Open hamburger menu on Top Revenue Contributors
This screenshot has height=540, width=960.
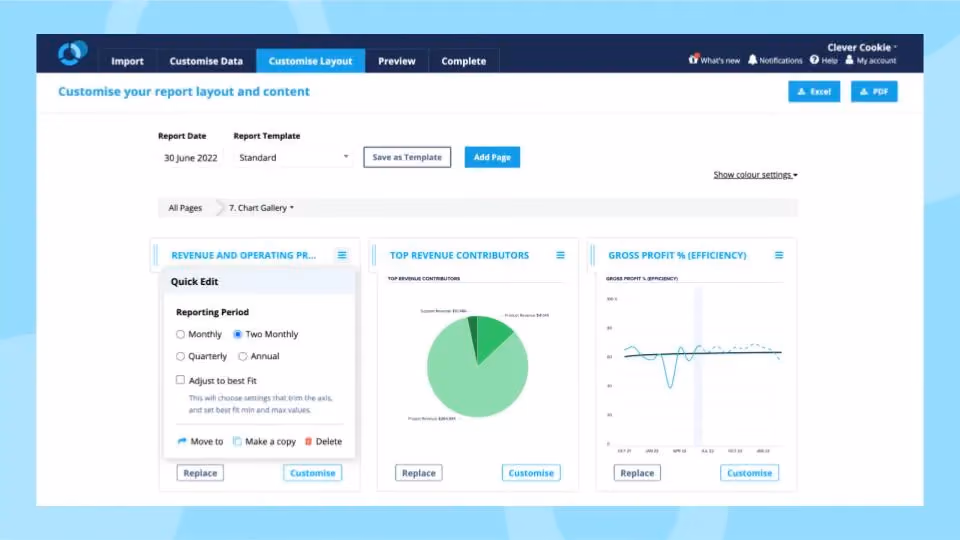coord(560,255)
